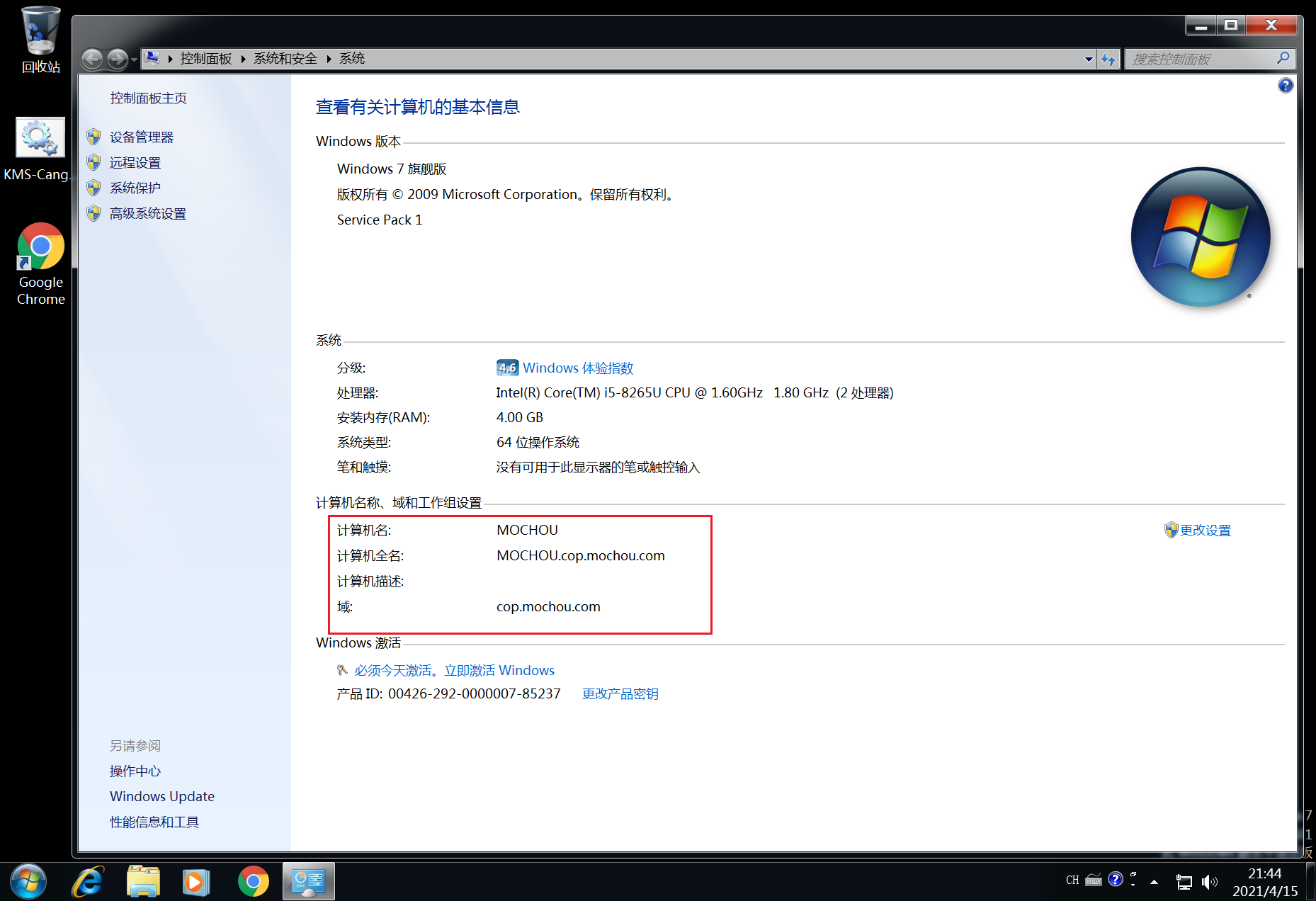Viewport: 1316px width, 901px height.
Task: Open 设备管理器 link
Action: (x=142, y=137)
